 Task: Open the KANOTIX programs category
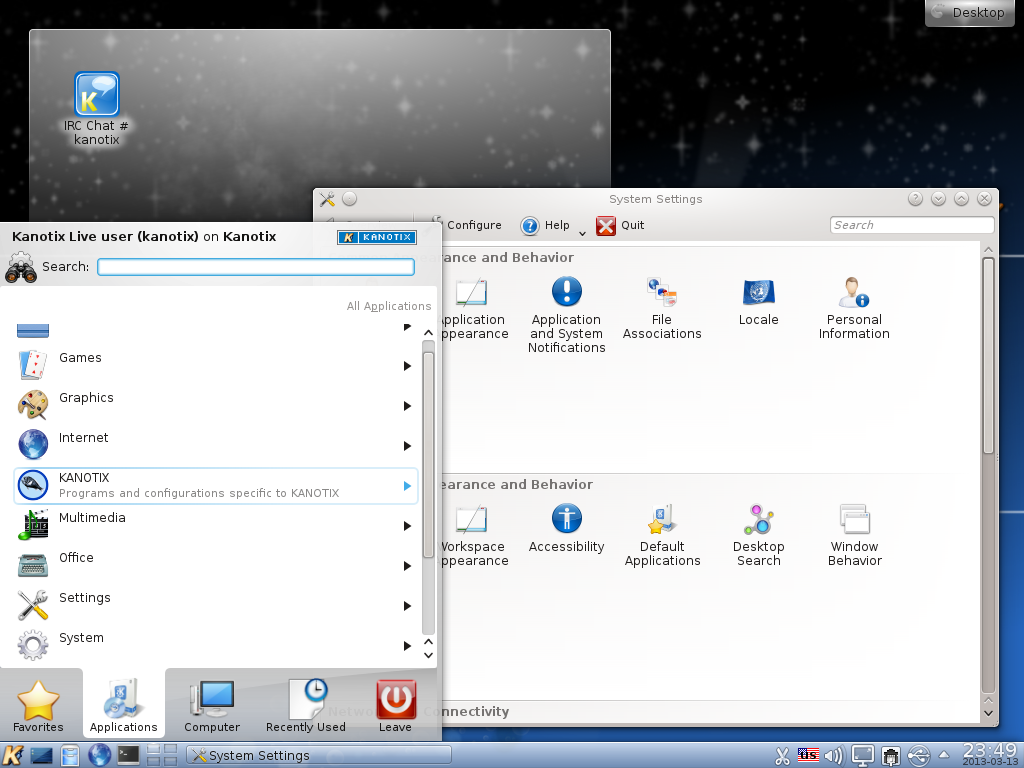point(216,485)
